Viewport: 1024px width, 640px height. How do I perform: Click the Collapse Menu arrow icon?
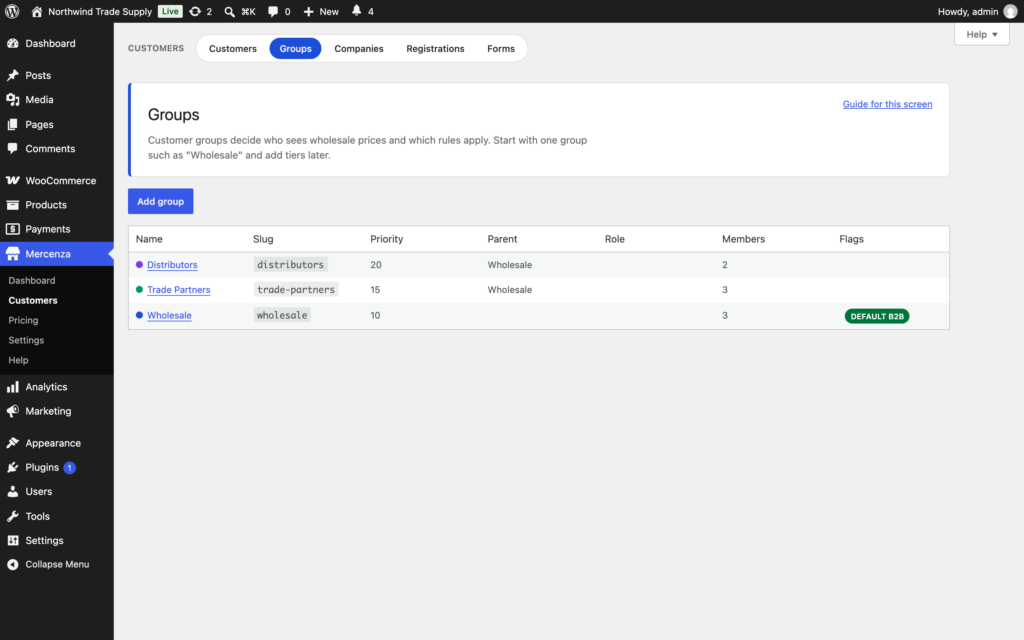point(12,564)
